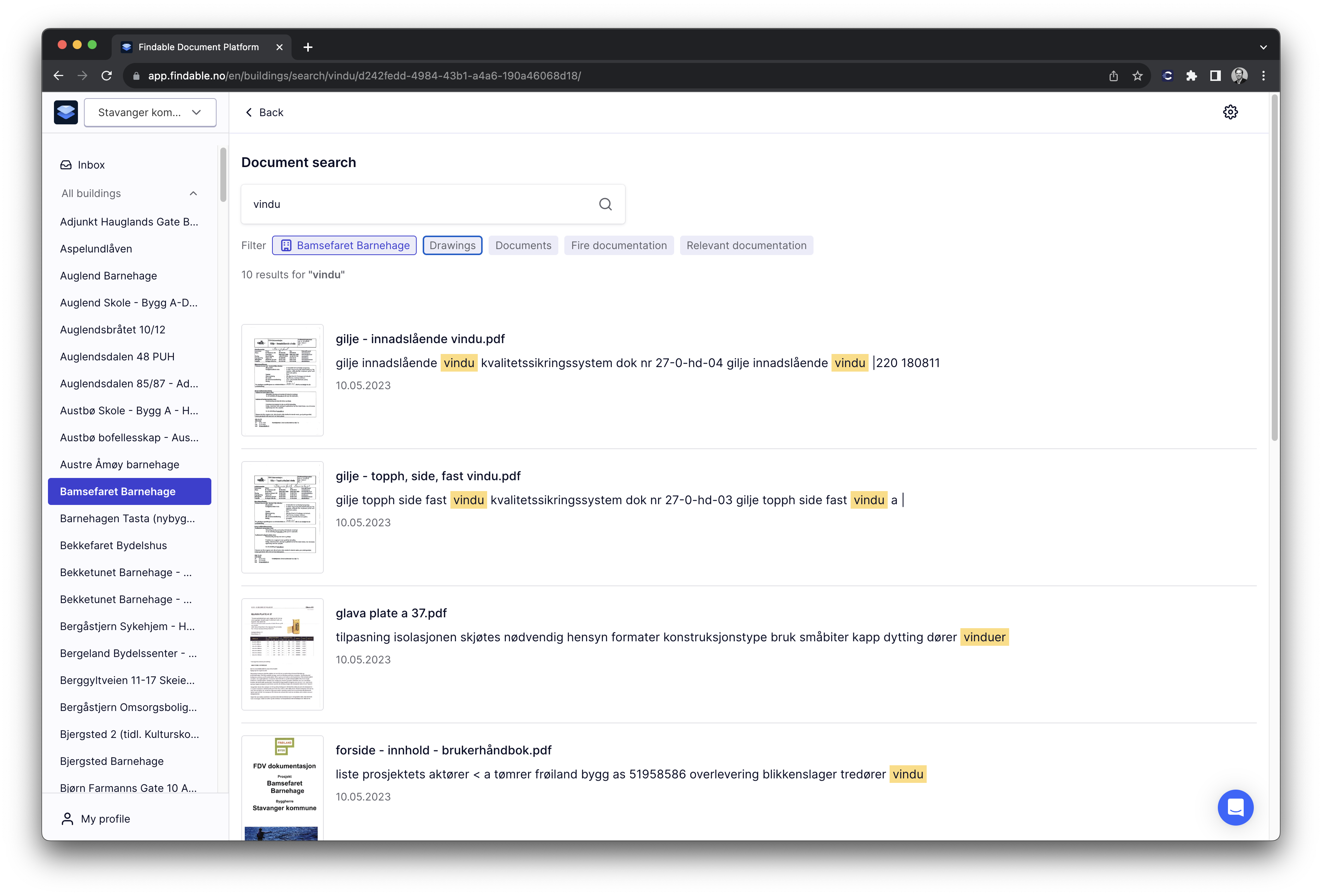Click the Findable logo icon

[x=66, y=112]
